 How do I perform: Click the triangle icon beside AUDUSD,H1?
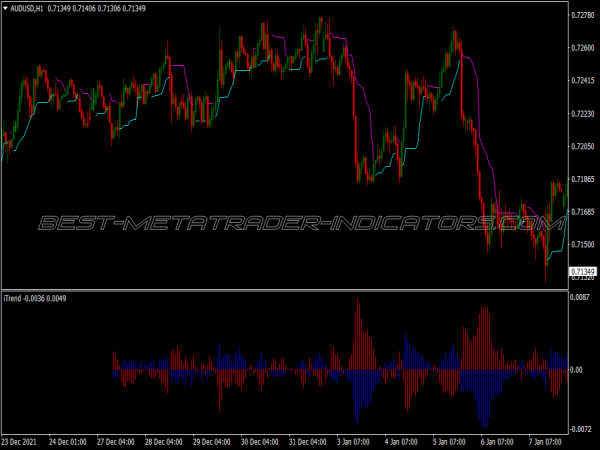click(x=5, y=8)
